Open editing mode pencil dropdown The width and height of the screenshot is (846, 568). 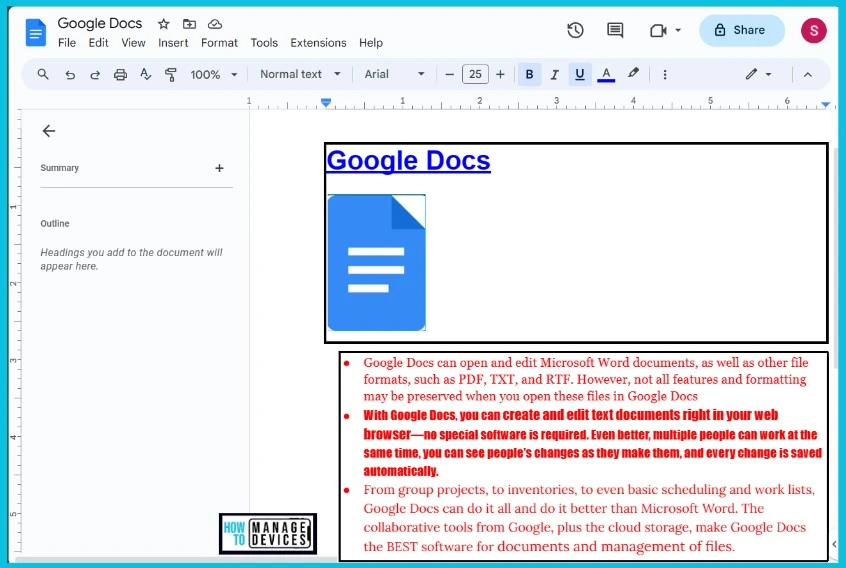point(758,74)
